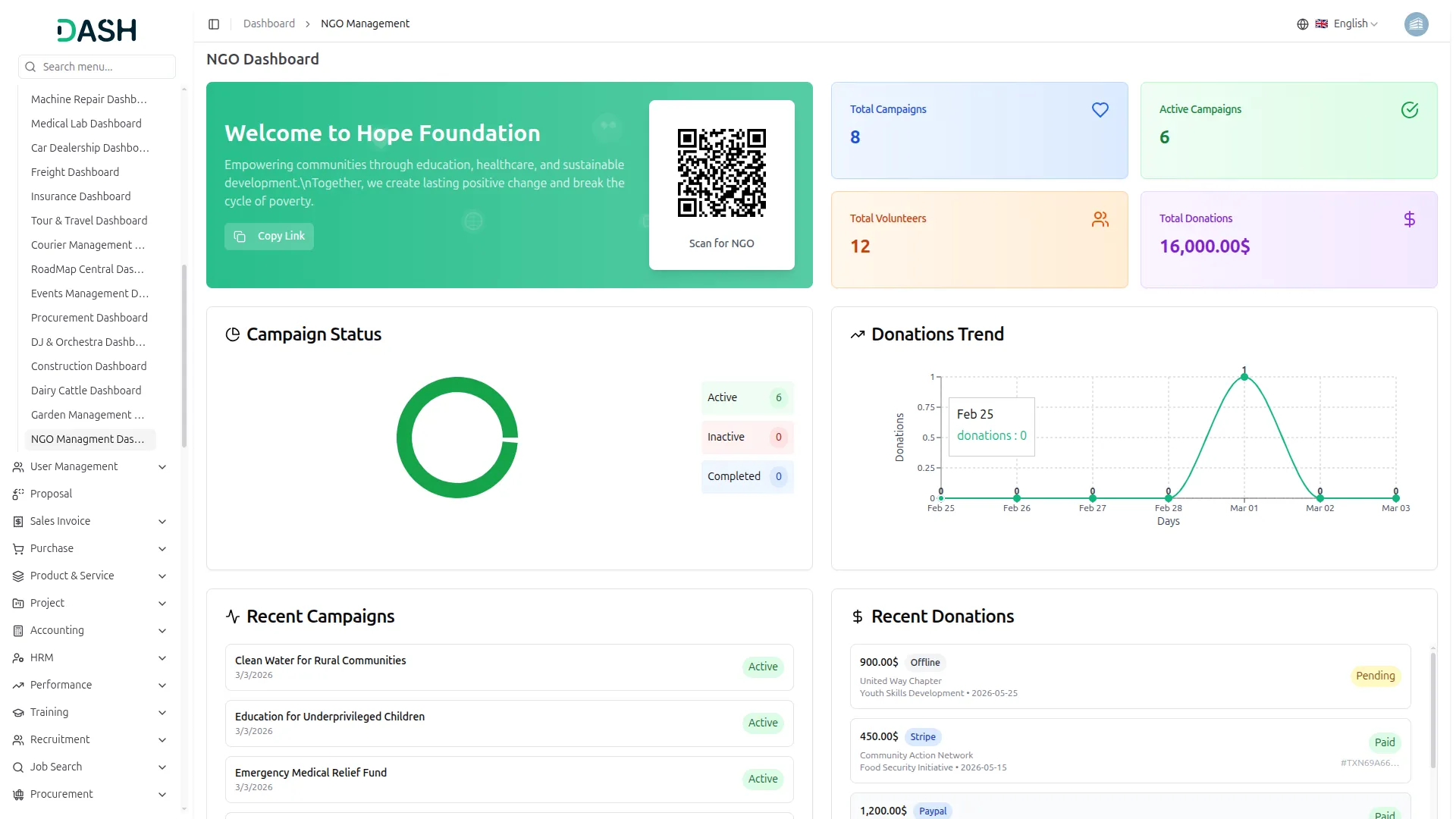Toggle the sidebar collapse icon
The image size is (1456, 819).
pos(214,24)
